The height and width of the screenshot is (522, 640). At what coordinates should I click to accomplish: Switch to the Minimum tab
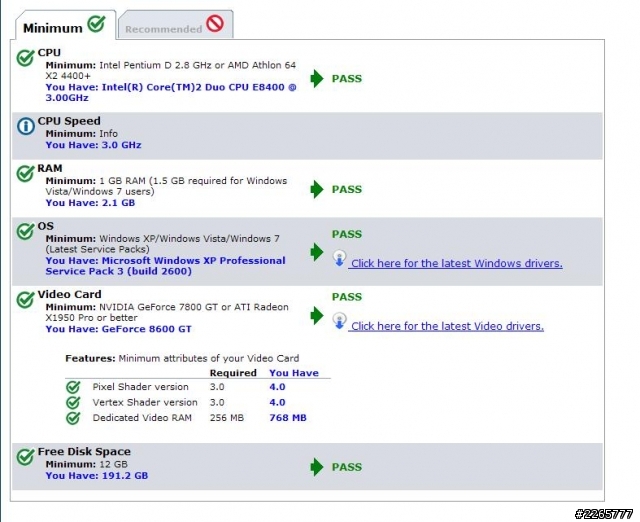(x=65, y=26)
